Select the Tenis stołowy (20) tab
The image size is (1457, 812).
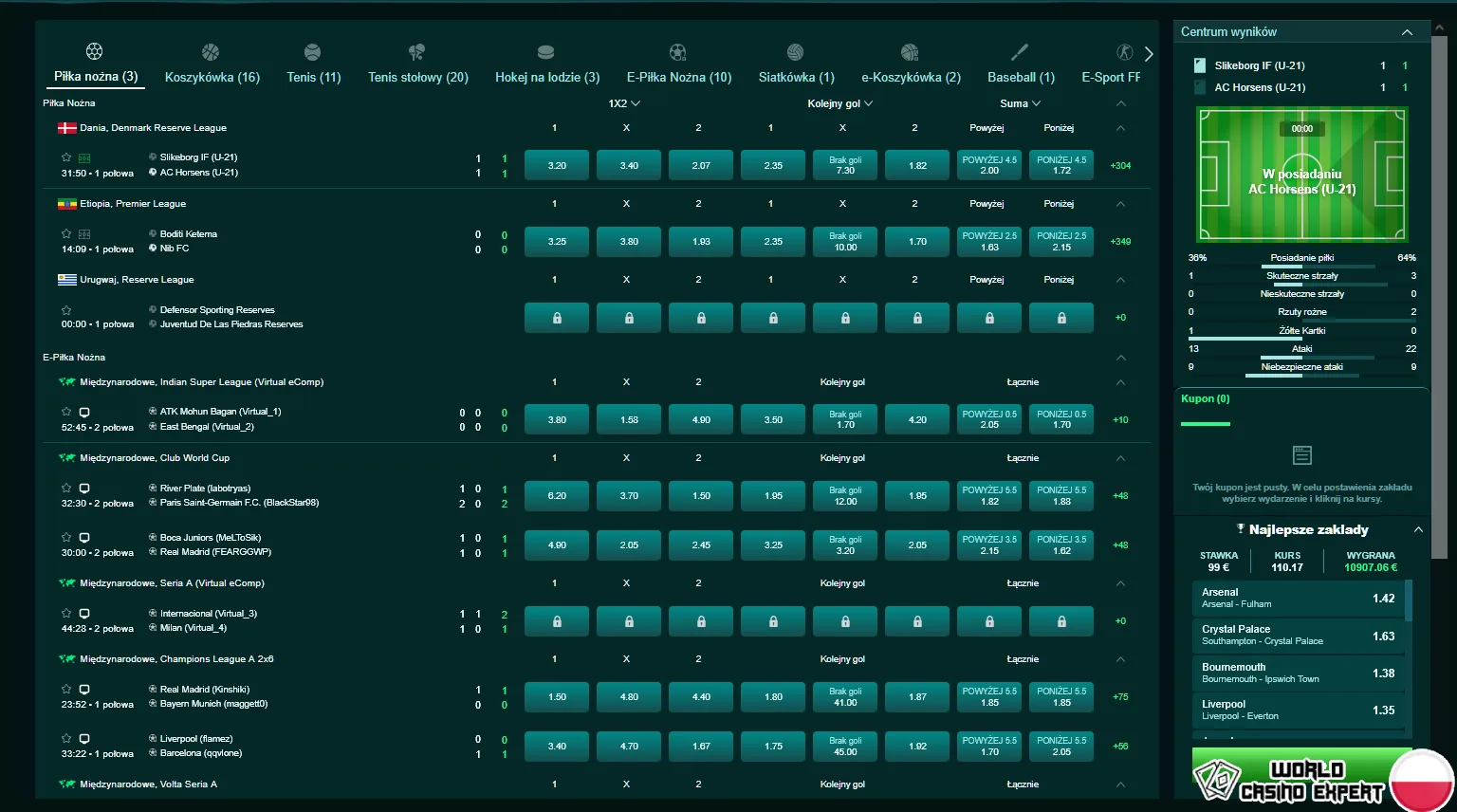click(418, 77)
